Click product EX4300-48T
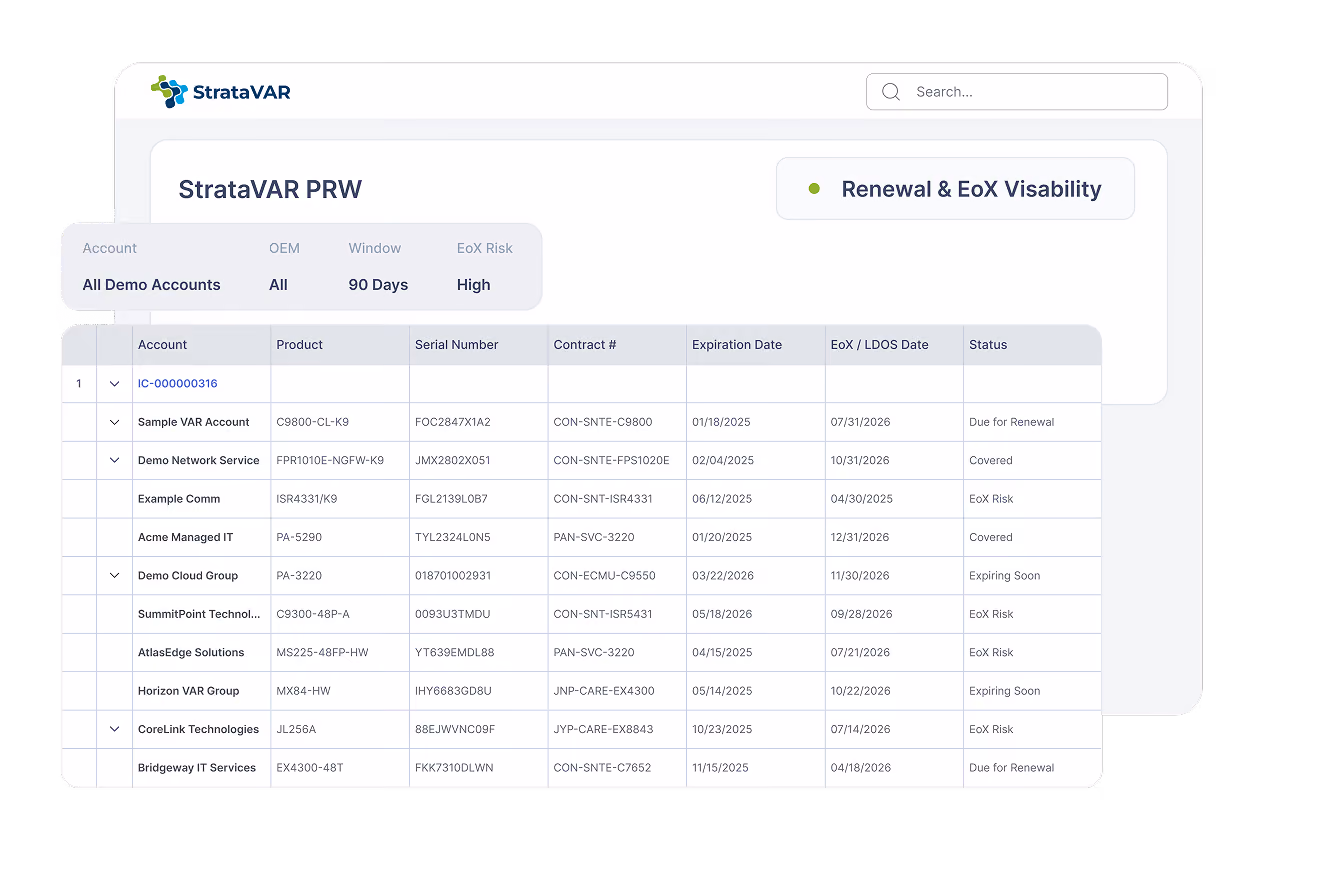The image size is (1317, 879). [309, 768]
